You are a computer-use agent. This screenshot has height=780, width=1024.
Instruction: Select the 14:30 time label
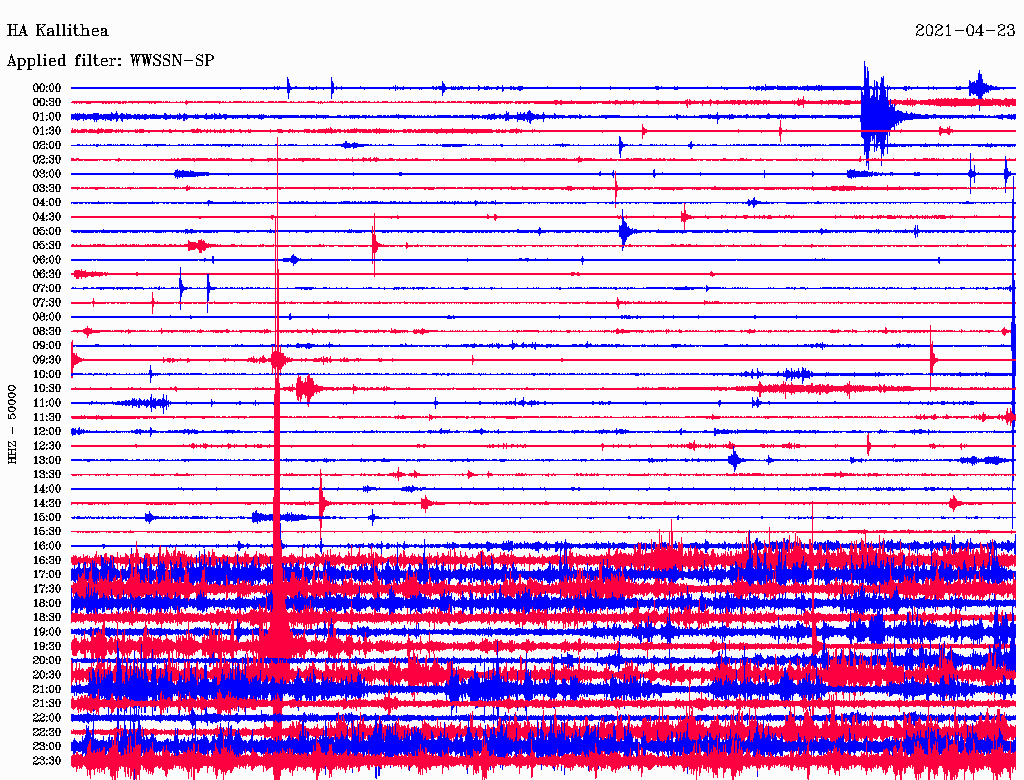pyautogui.click(x=47, y=504)
